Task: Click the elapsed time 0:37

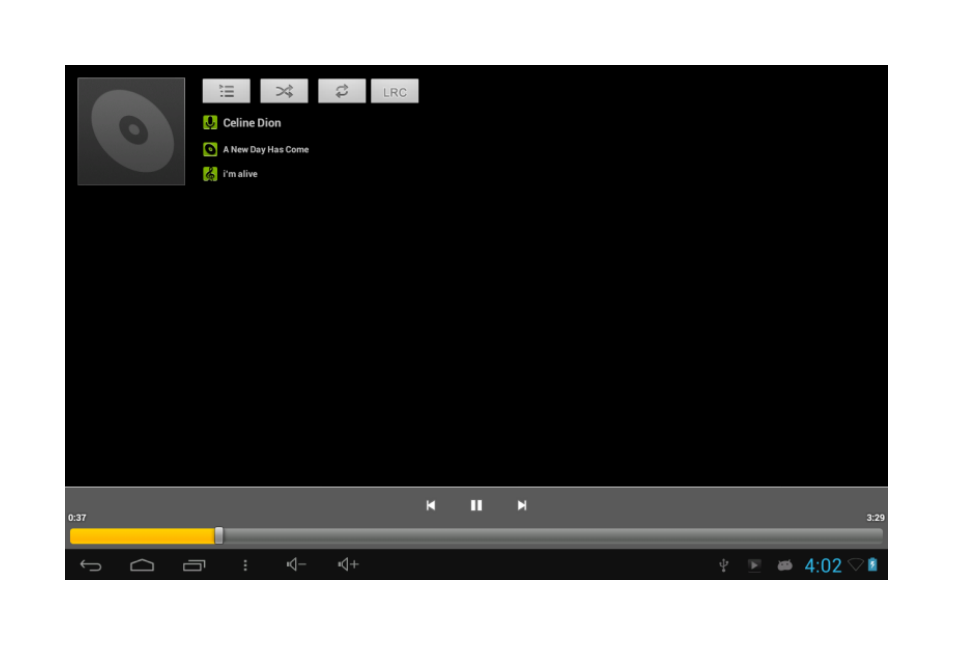Action: 77,518
